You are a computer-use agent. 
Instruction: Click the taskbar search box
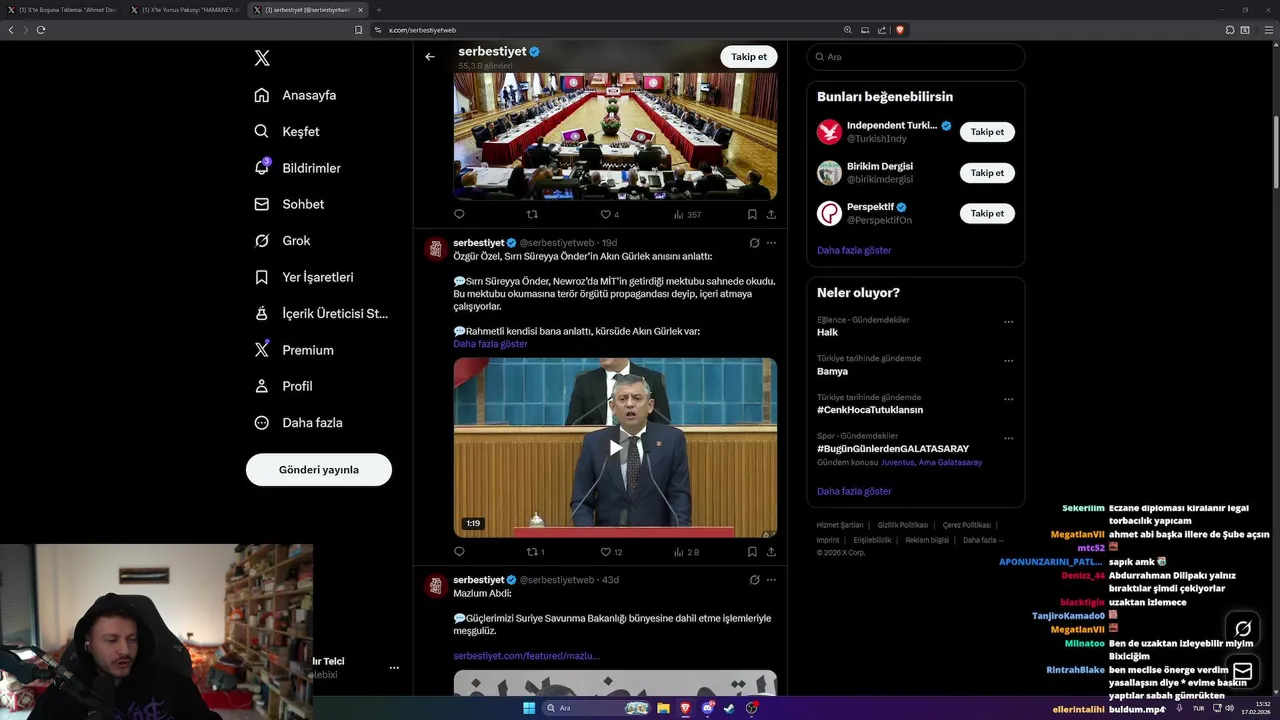(x=595, y=708)
